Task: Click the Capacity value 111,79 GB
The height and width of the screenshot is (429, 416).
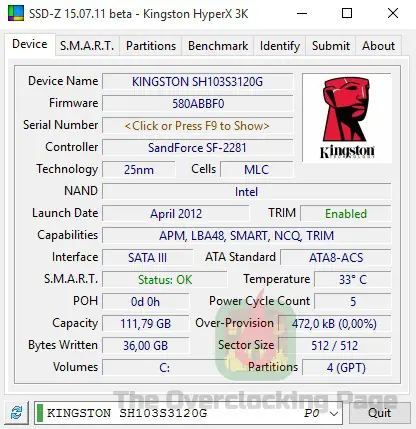Action: point(145,324)
